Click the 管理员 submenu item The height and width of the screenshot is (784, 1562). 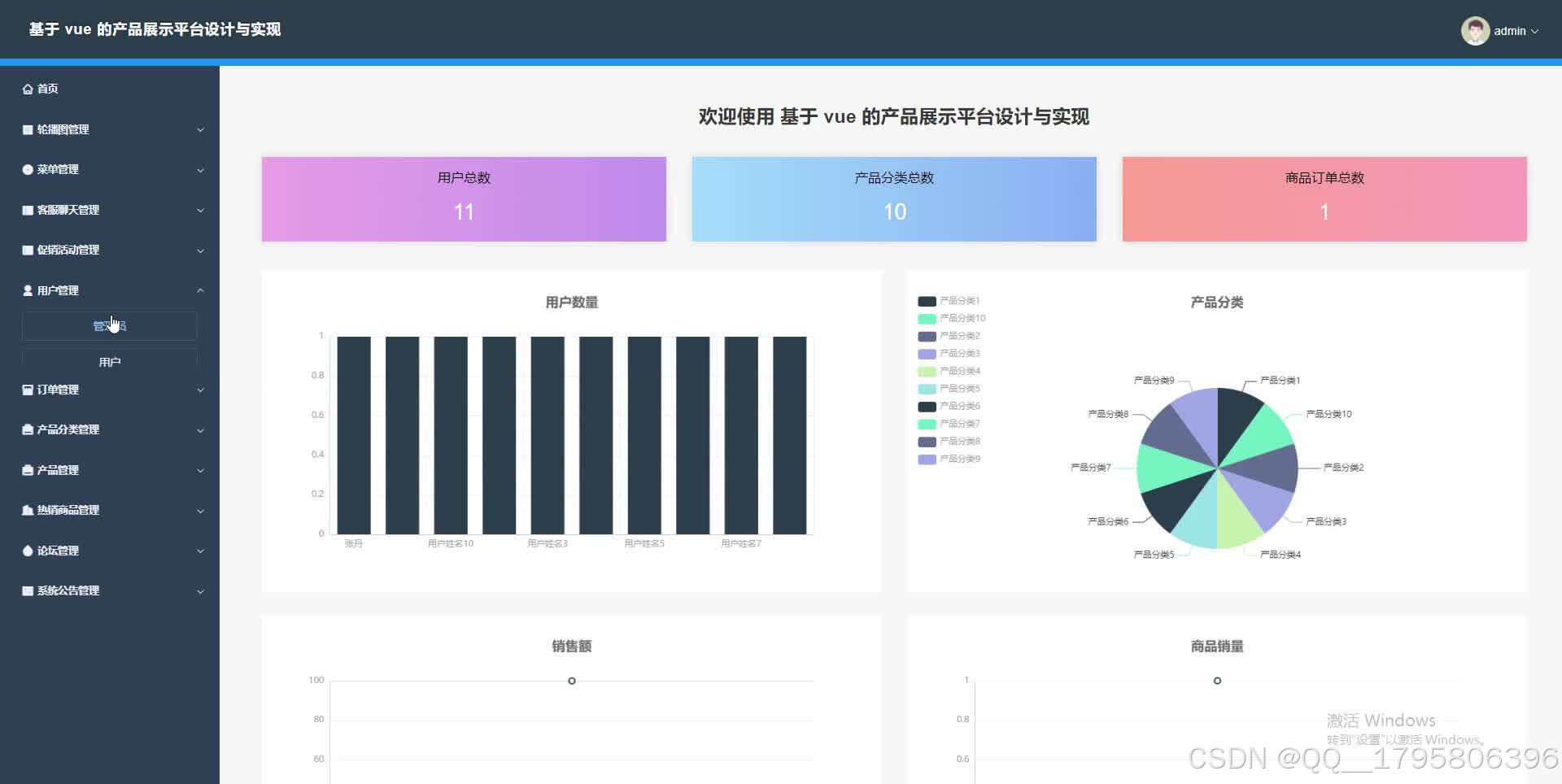[109, 325]
